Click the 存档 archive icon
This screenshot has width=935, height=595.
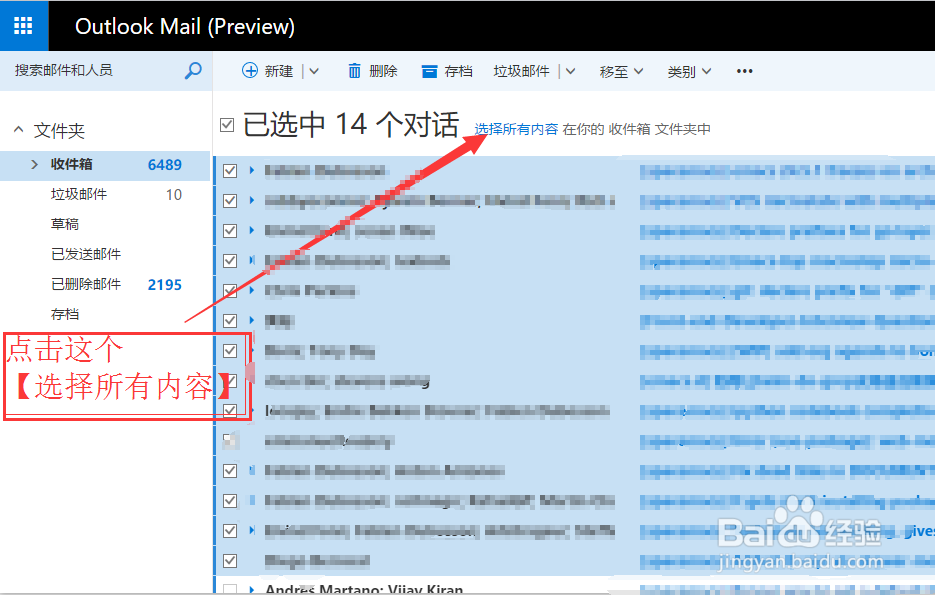429,72
